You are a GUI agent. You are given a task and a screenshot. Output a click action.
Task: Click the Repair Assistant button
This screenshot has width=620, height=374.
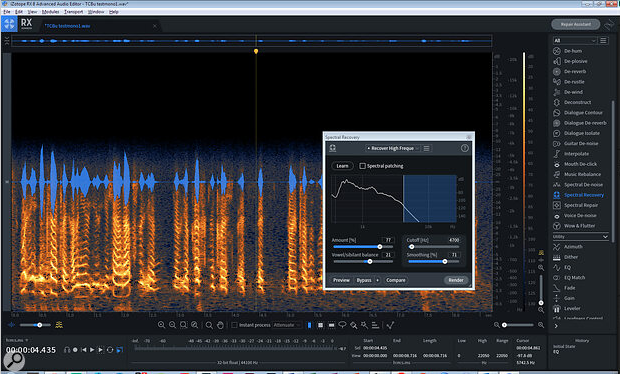(x=575, y=25)
